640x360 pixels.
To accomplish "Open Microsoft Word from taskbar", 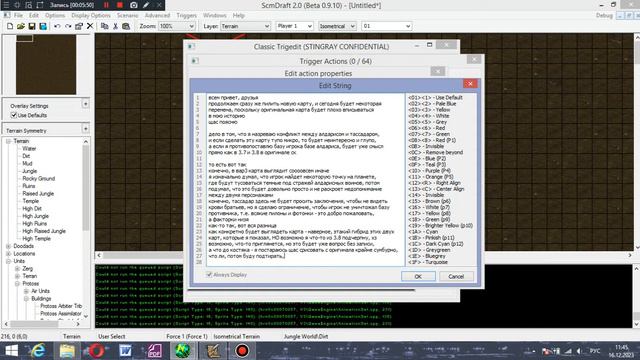I will [125, 351].
